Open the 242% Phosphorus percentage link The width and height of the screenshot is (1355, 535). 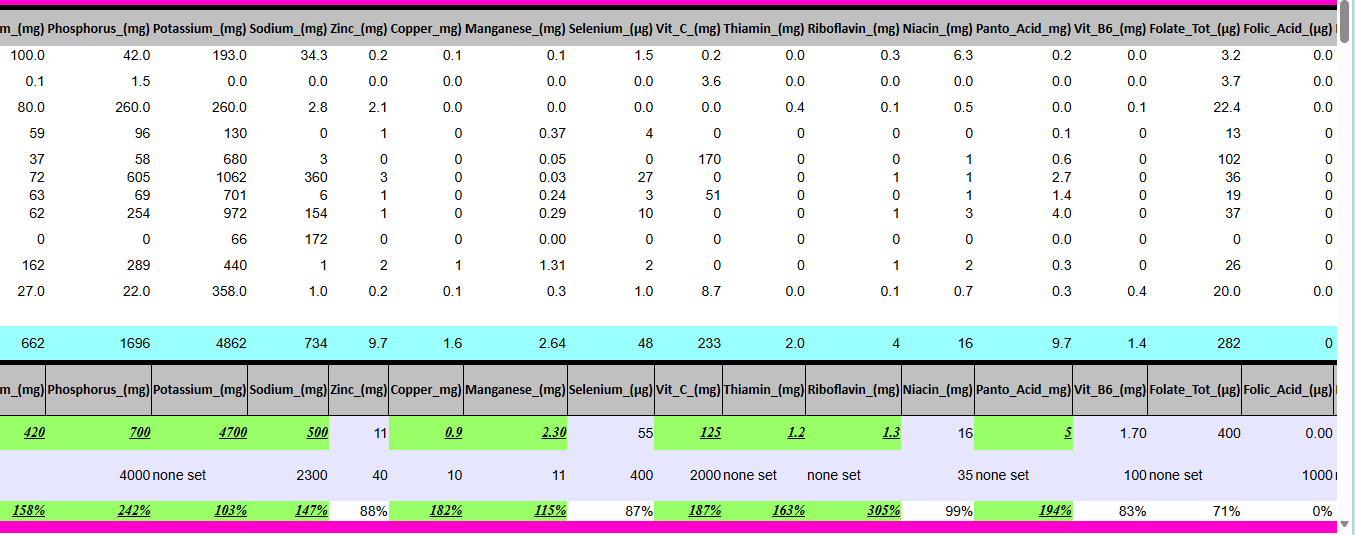pos(132,511)
